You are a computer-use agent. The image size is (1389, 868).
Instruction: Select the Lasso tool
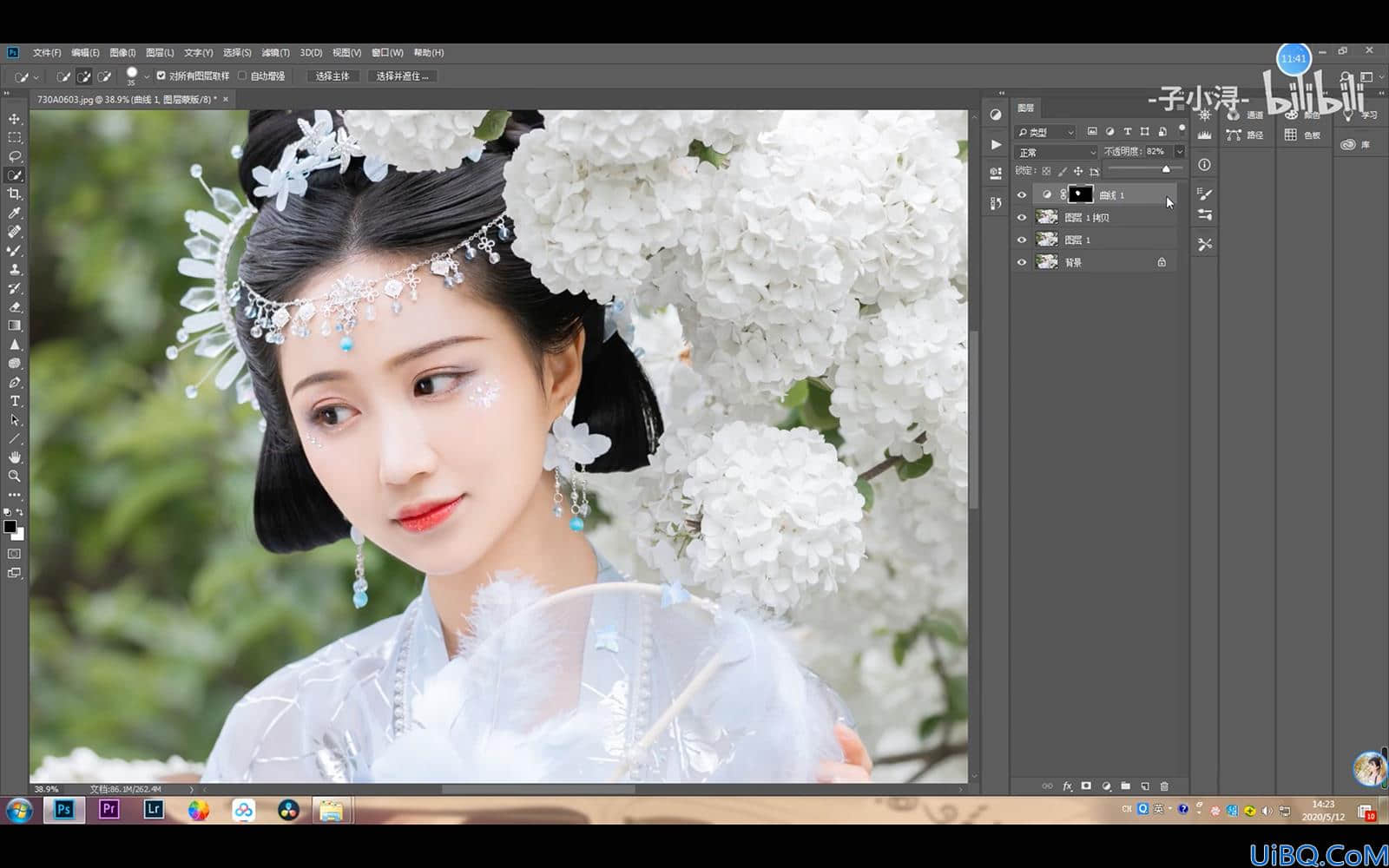click(x=15, y=156)
